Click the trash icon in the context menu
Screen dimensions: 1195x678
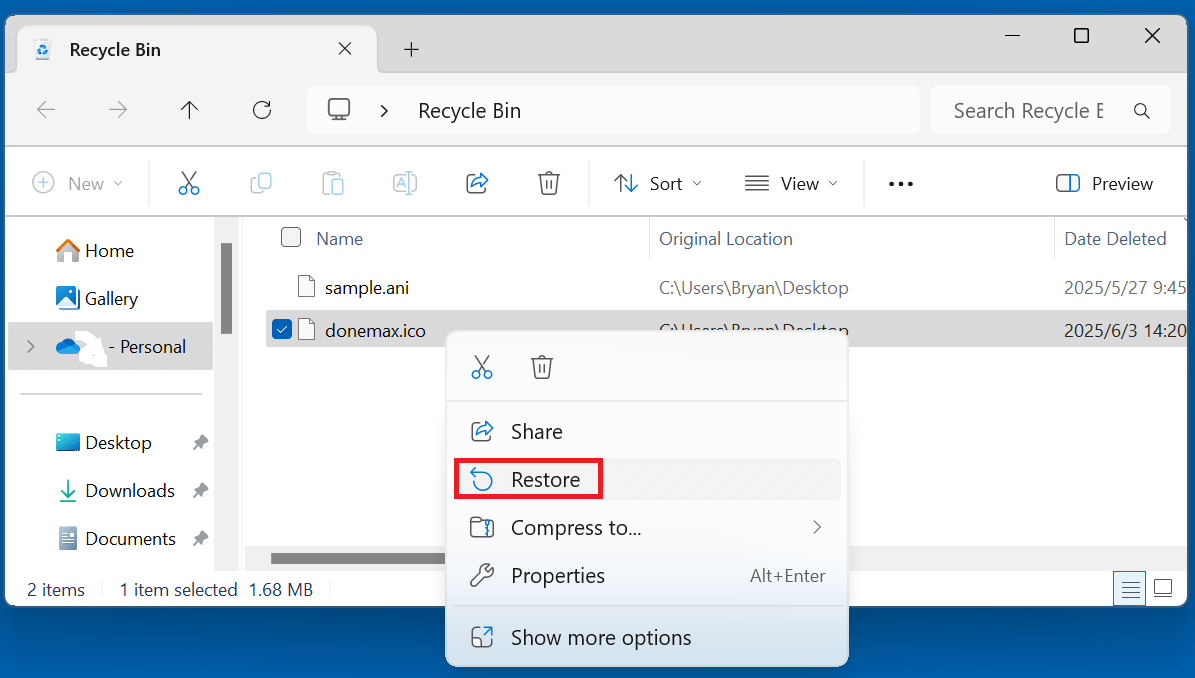(541, 367)
